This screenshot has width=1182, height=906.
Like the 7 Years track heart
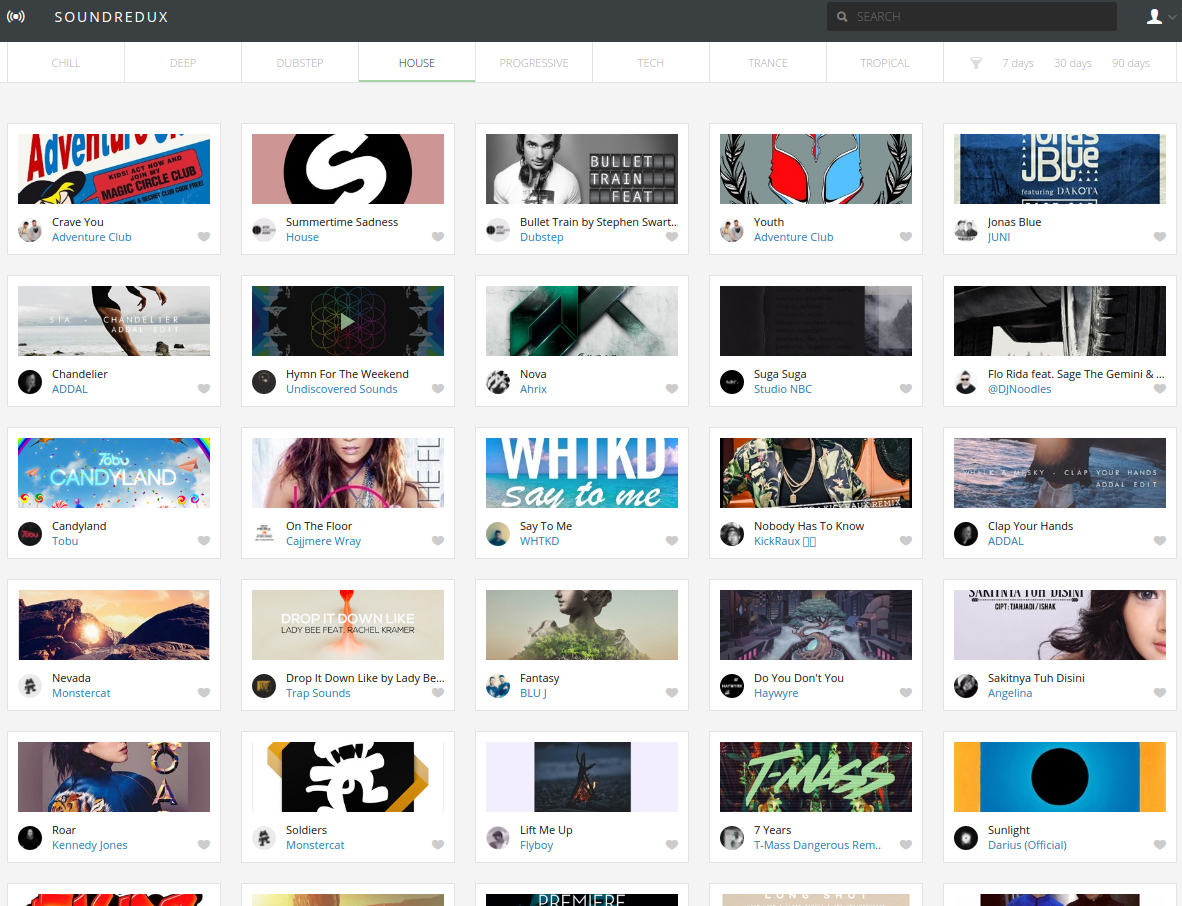[906, 845]
